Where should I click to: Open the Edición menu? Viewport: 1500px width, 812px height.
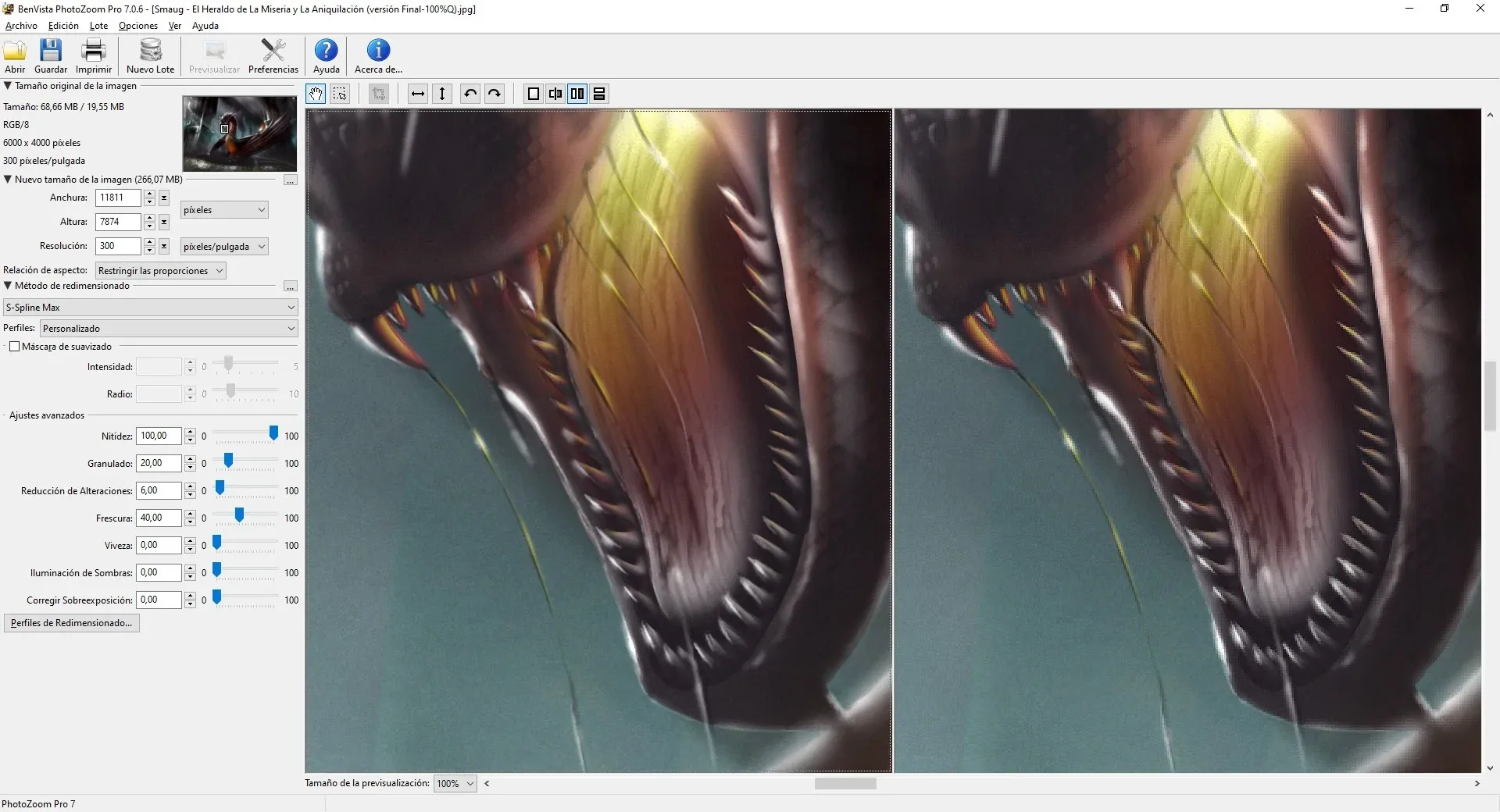63,26
